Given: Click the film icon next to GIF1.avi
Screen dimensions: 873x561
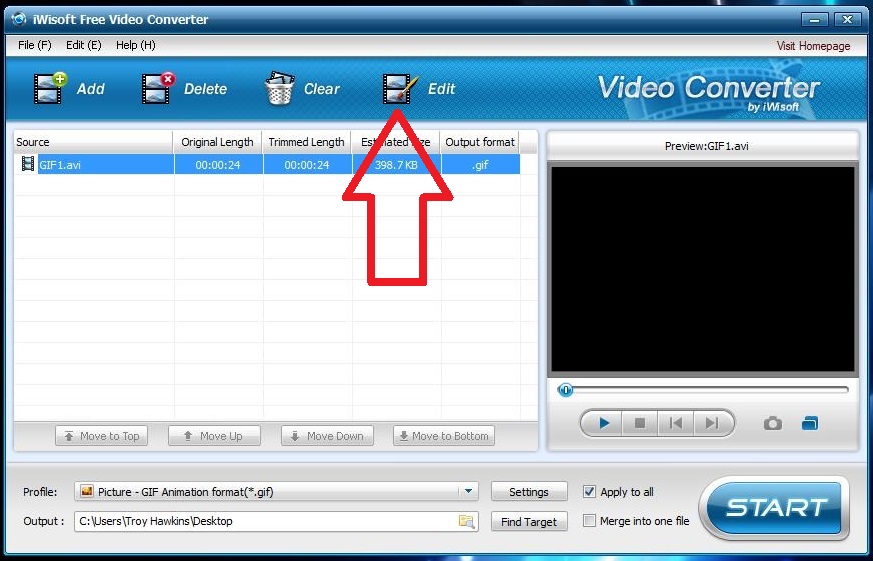Looking at the screenshot, I should [x=27, y=164].
